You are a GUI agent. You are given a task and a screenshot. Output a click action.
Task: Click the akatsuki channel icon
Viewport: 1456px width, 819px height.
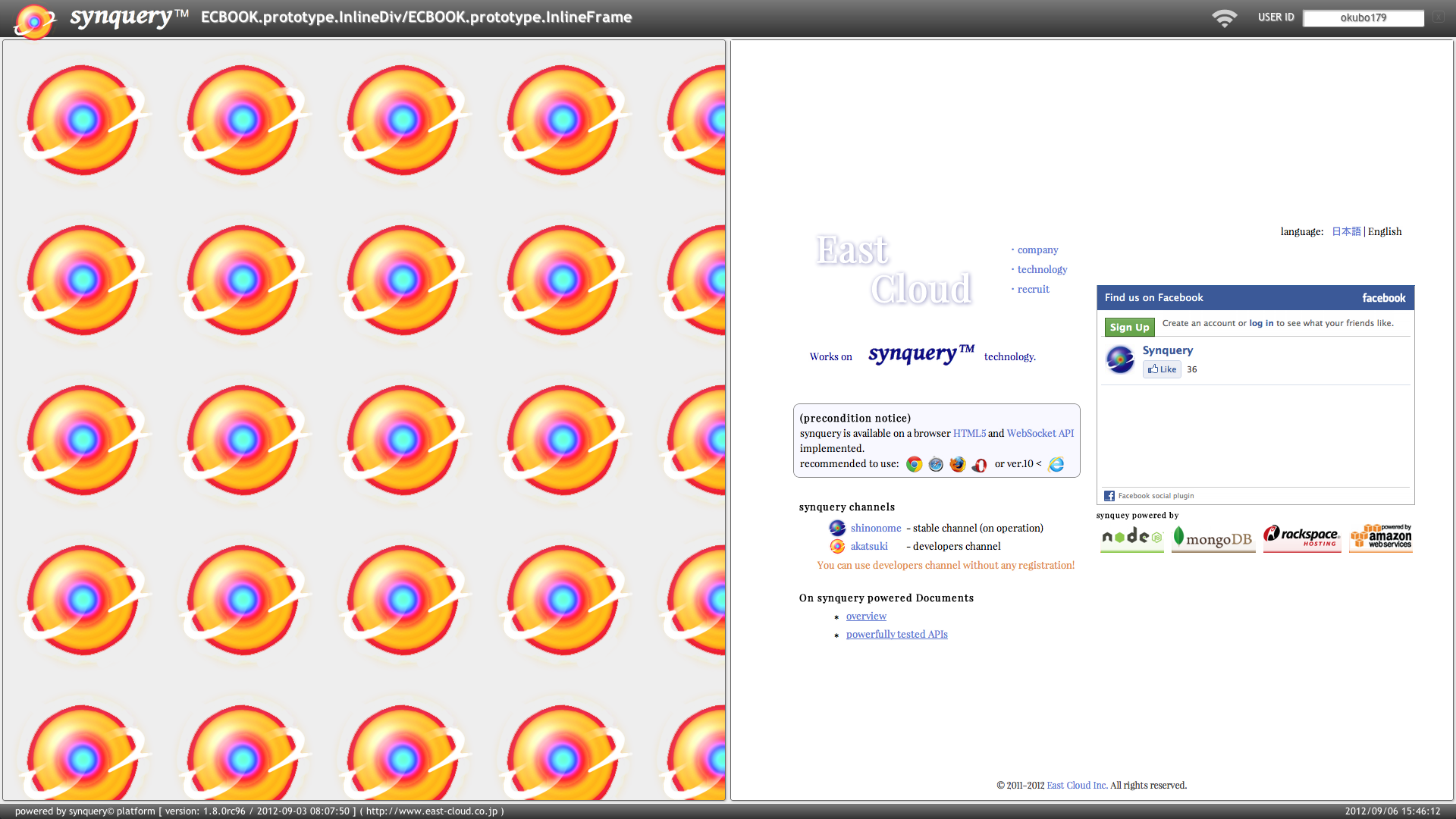pos(837,546)
